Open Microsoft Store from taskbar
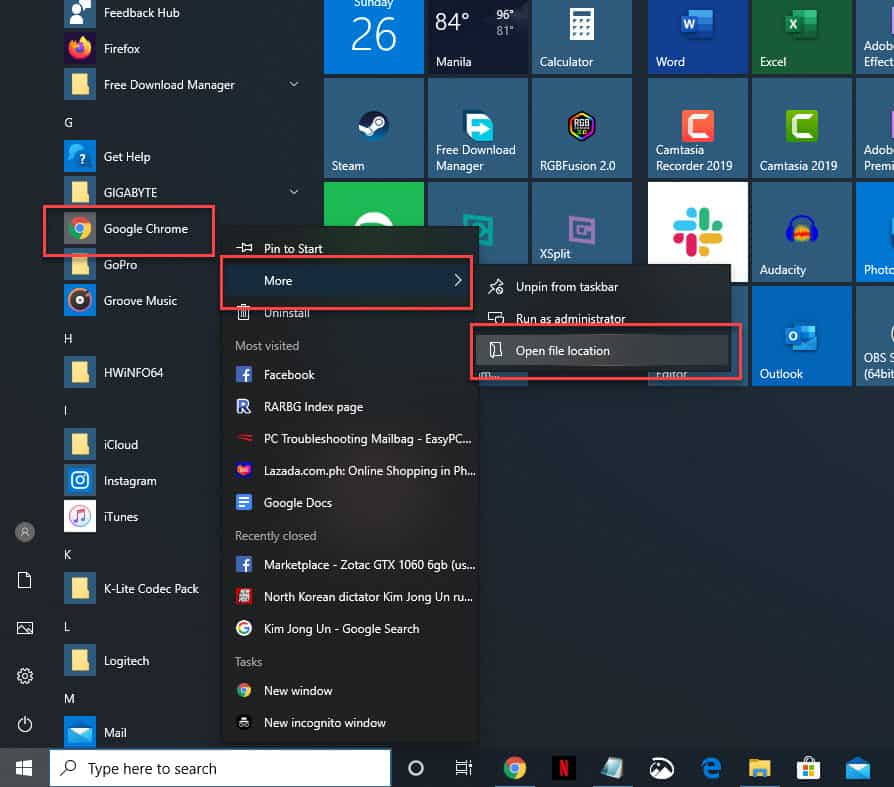 [x=808, y=768]
